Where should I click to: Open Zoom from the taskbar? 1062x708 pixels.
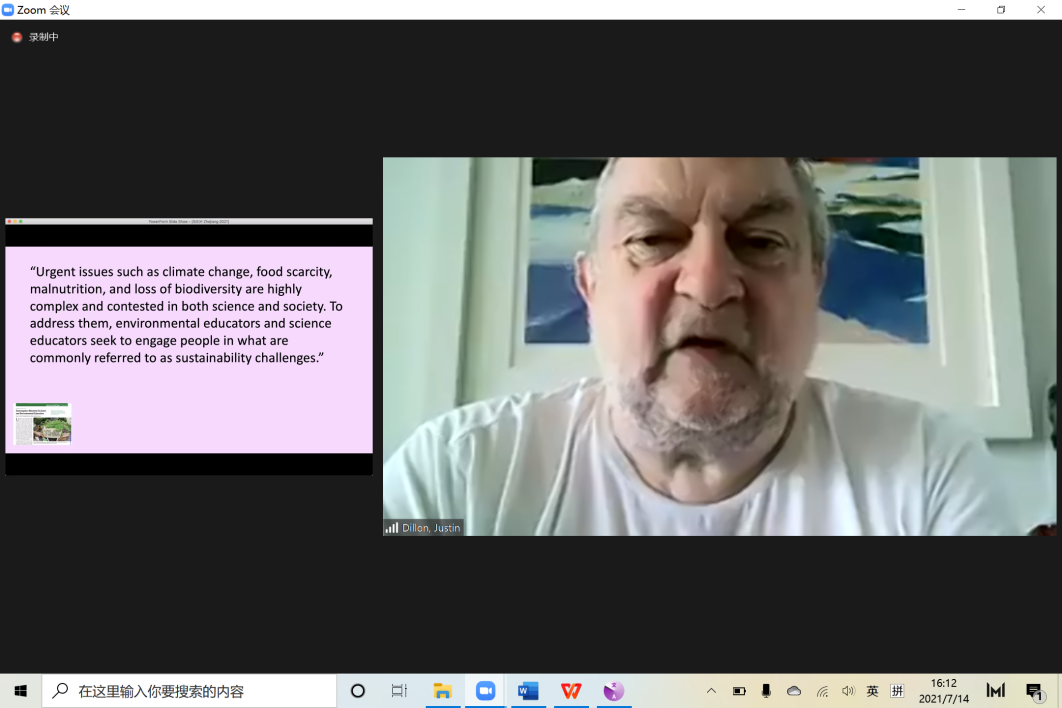click(x=486, y=691)
